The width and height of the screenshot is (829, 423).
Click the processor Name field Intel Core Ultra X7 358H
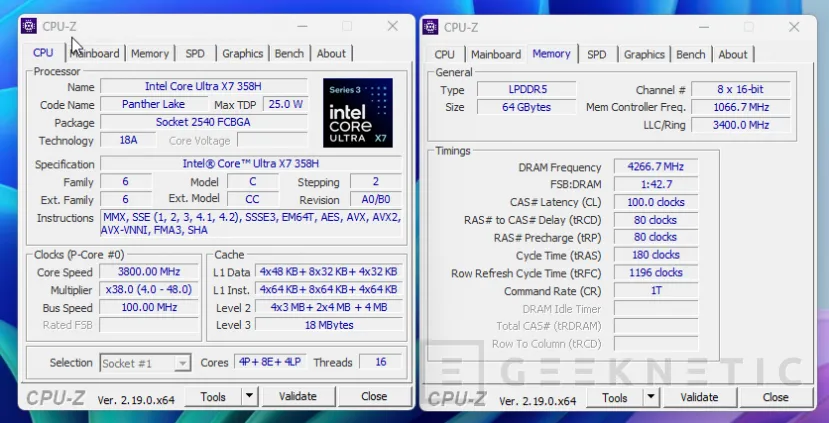point(204,86)
